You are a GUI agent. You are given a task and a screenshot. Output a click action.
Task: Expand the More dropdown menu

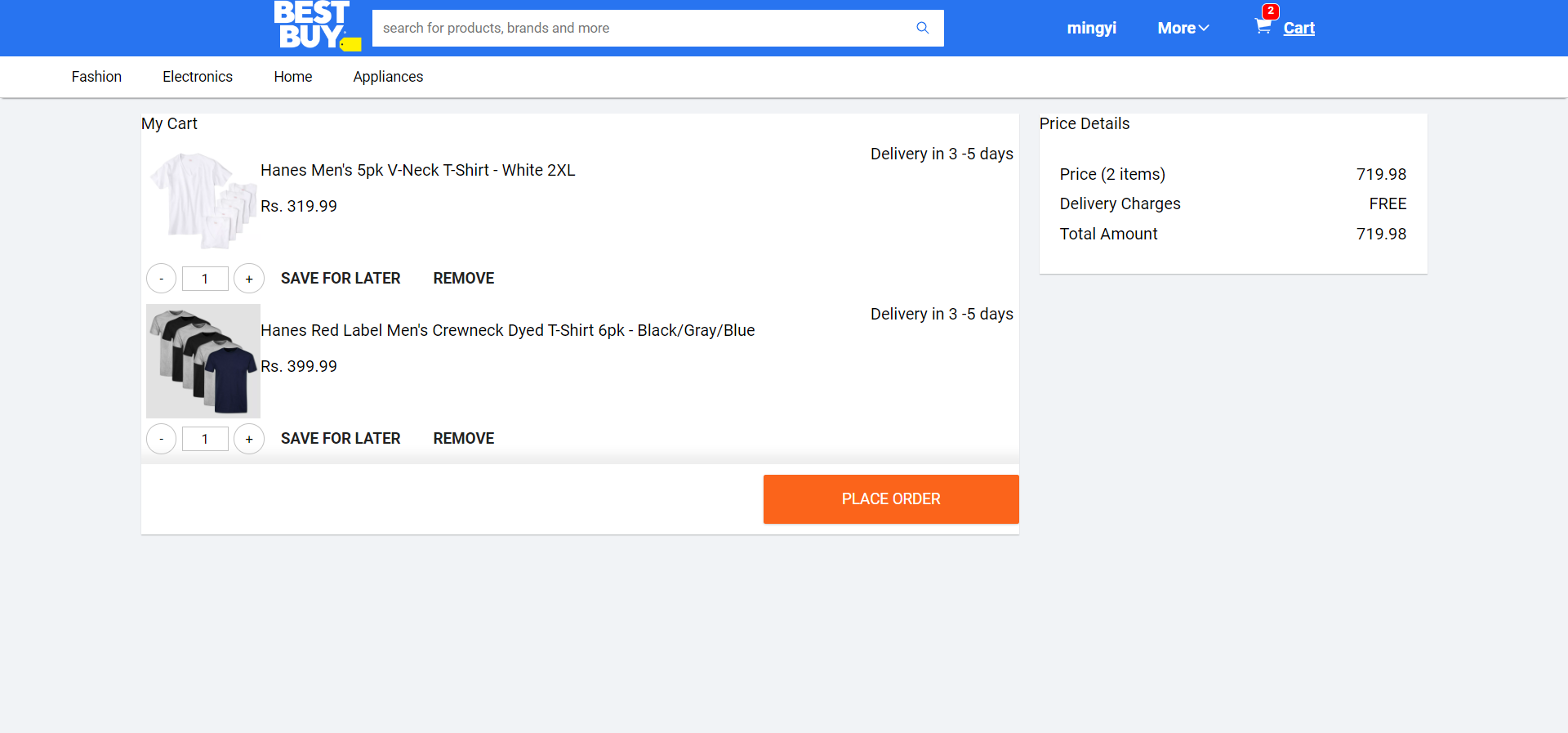coord(1183,28)
